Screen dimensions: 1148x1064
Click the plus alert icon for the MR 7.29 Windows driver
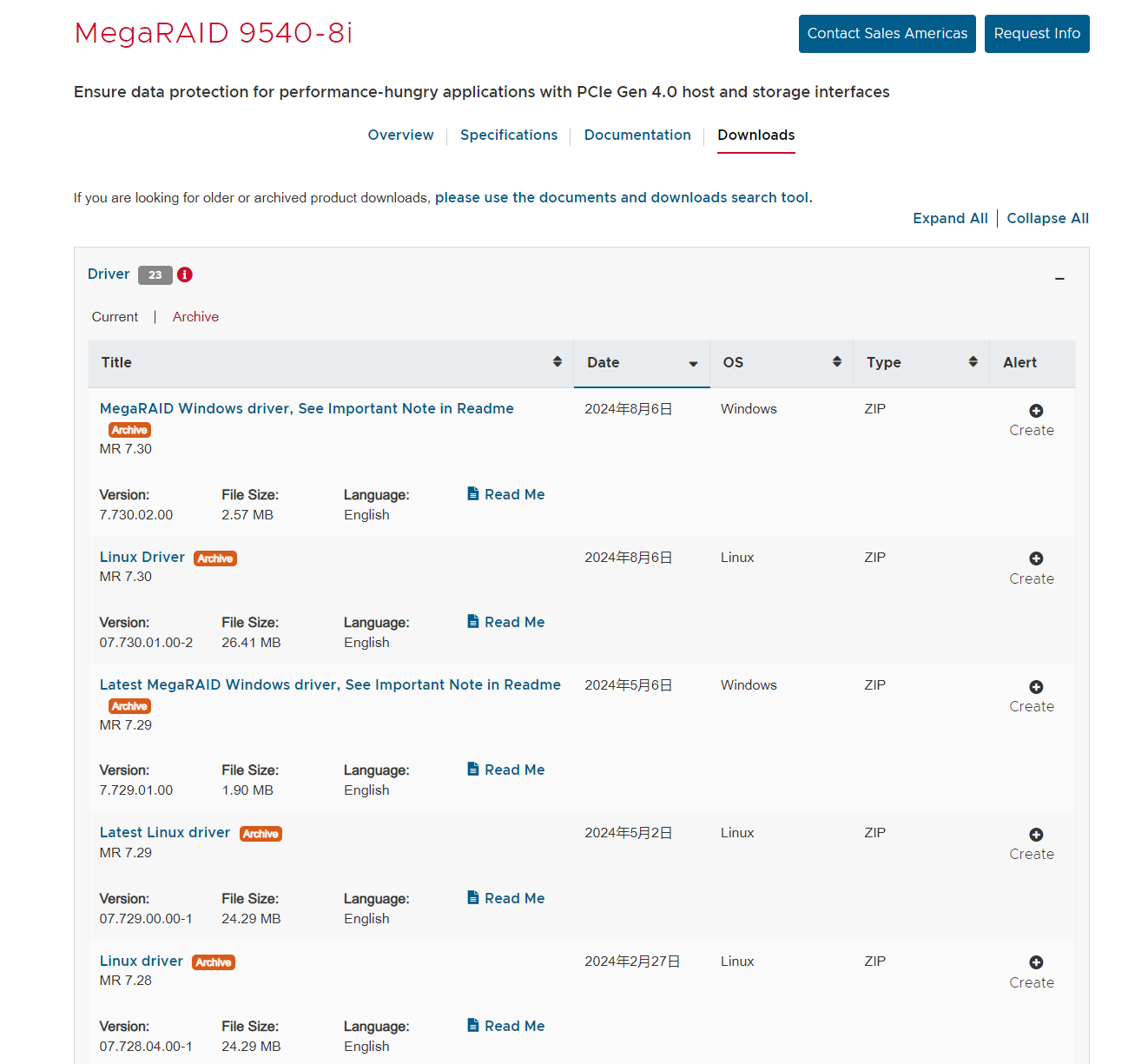[x=1036, y=687]
